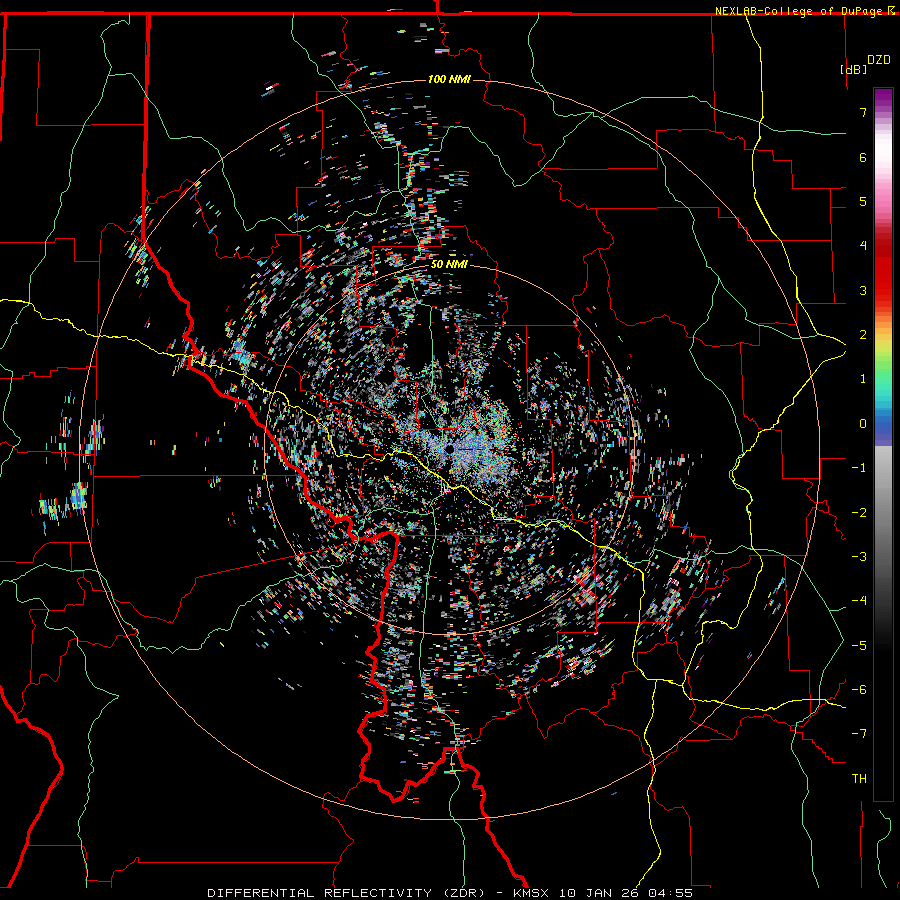The image size is (900, 900).
Task: Click the 7 value on the color scale
Action: coord(863,112)
